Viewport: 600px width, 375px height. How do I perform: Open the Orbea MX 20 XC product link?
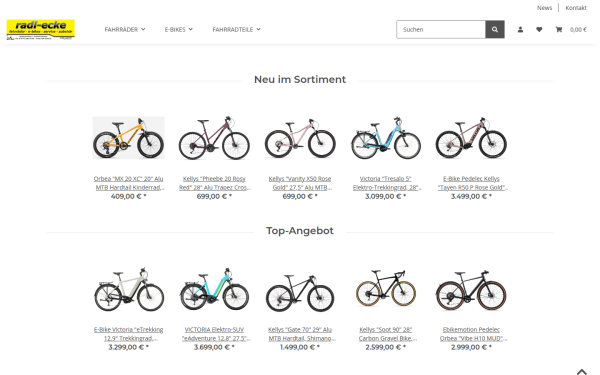129,183
